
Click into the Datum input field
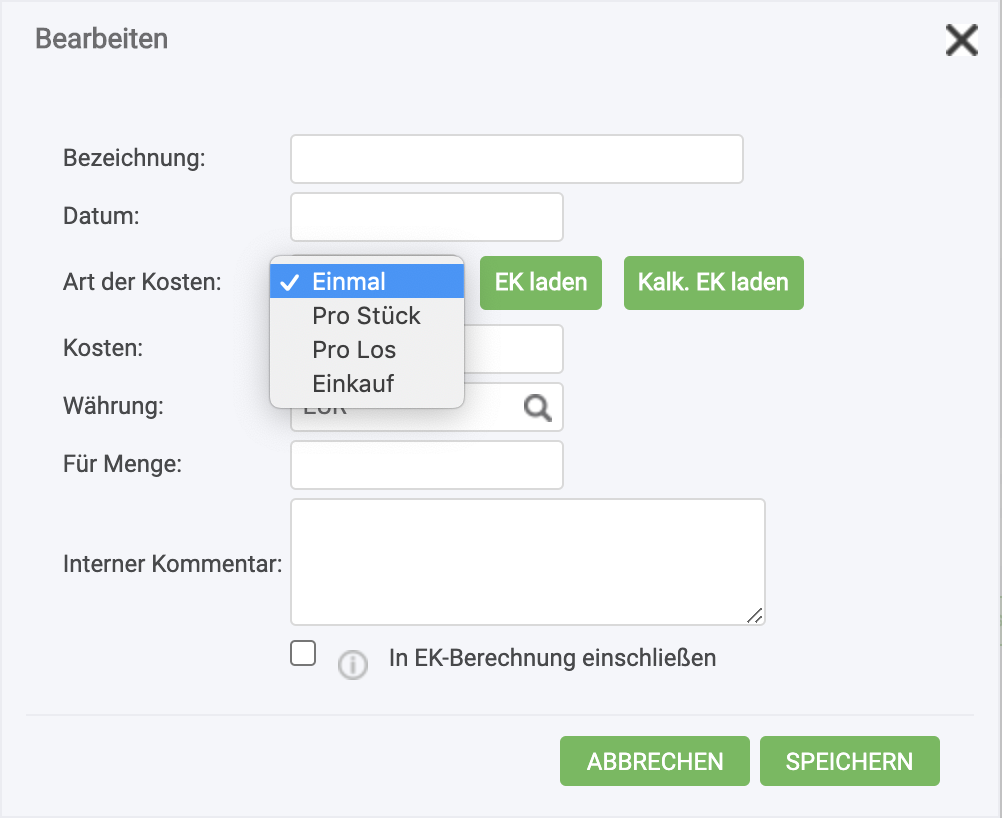pyautogui.click(x=426, y=217)
